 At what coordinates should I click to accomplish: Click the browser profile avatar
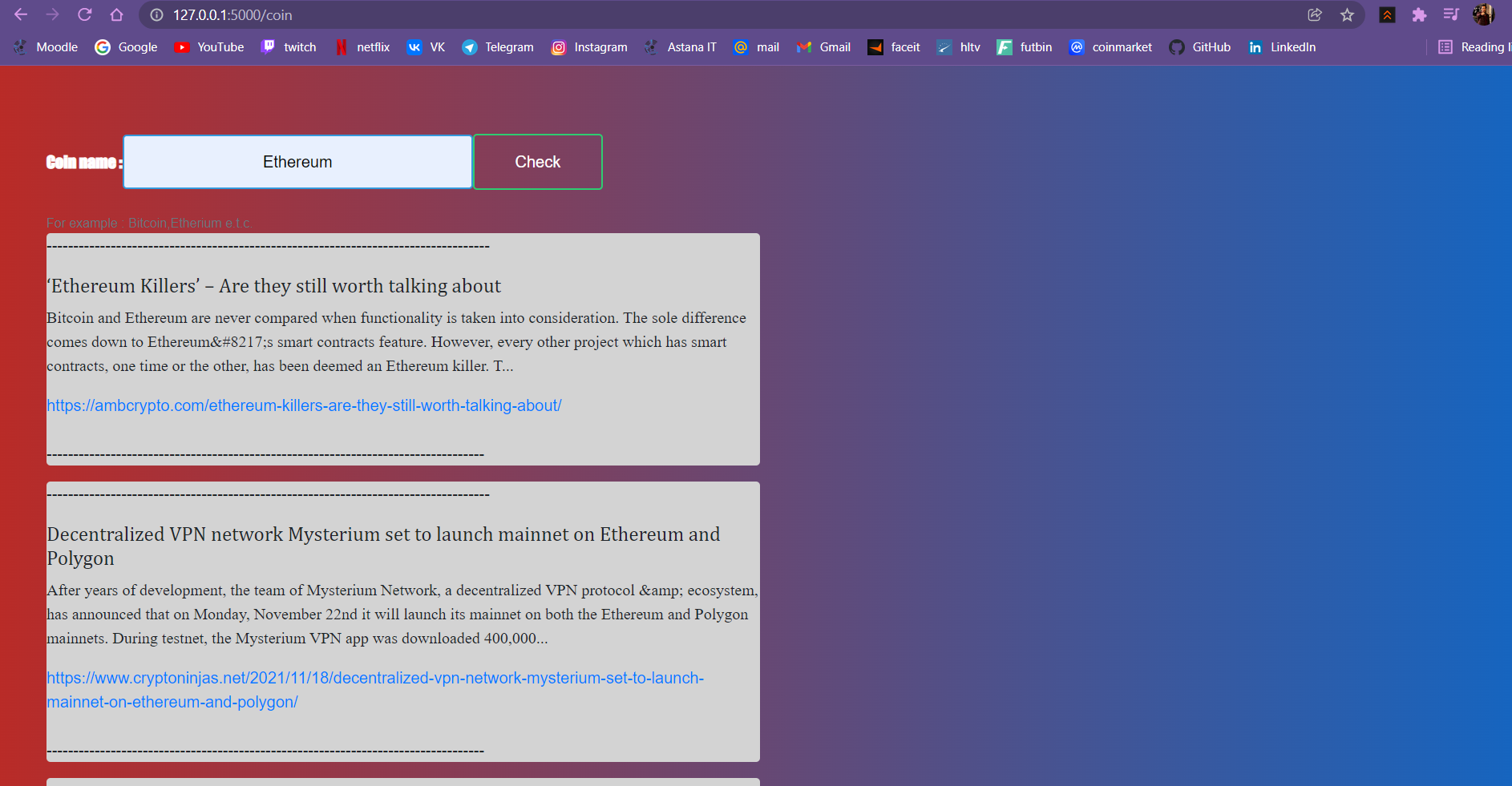(1485, 14)
